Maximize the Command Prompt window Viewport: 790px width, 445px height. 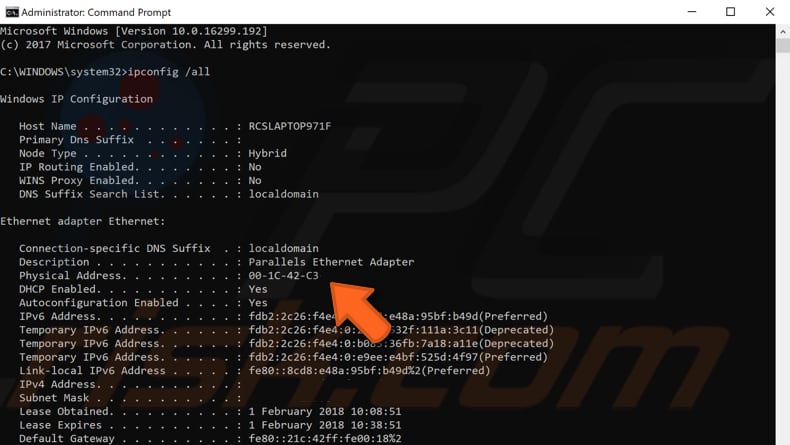(x=730, y=12)
